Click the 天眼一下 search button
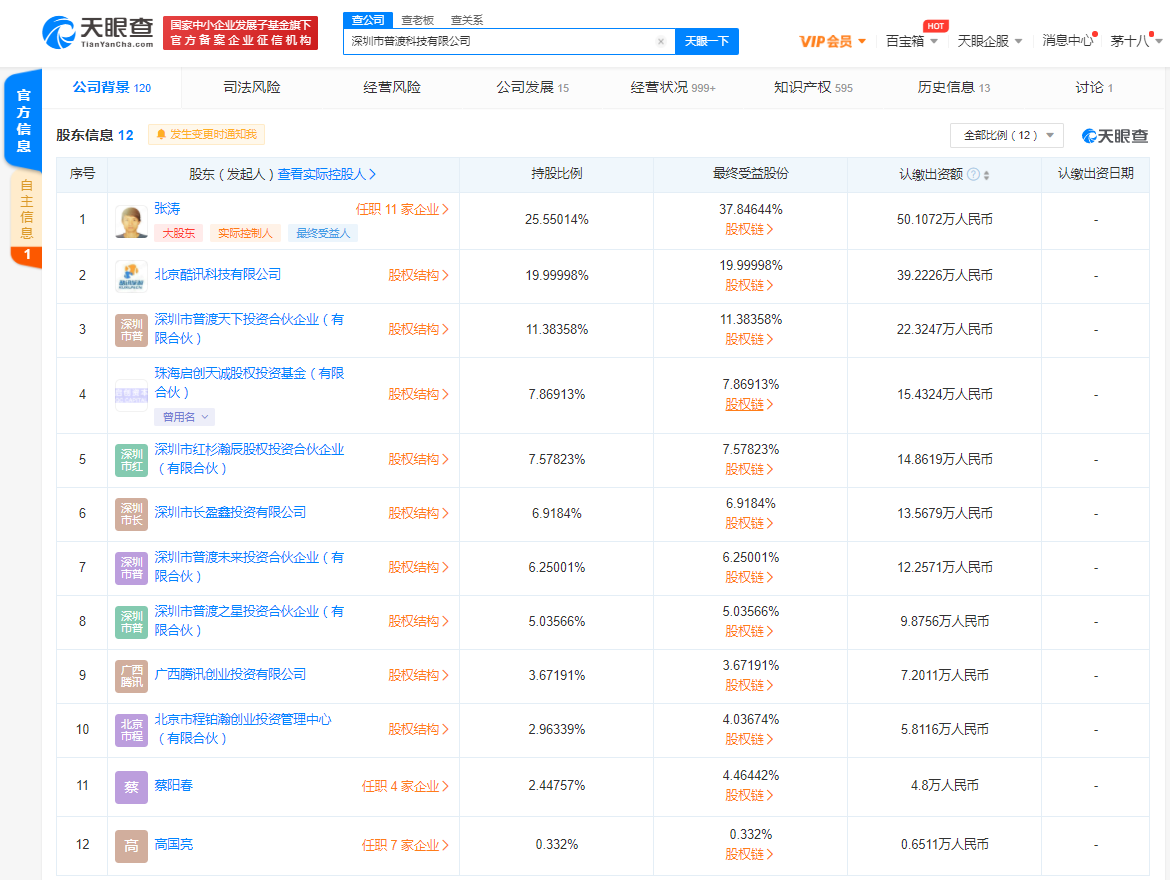 tap(707, 41)
